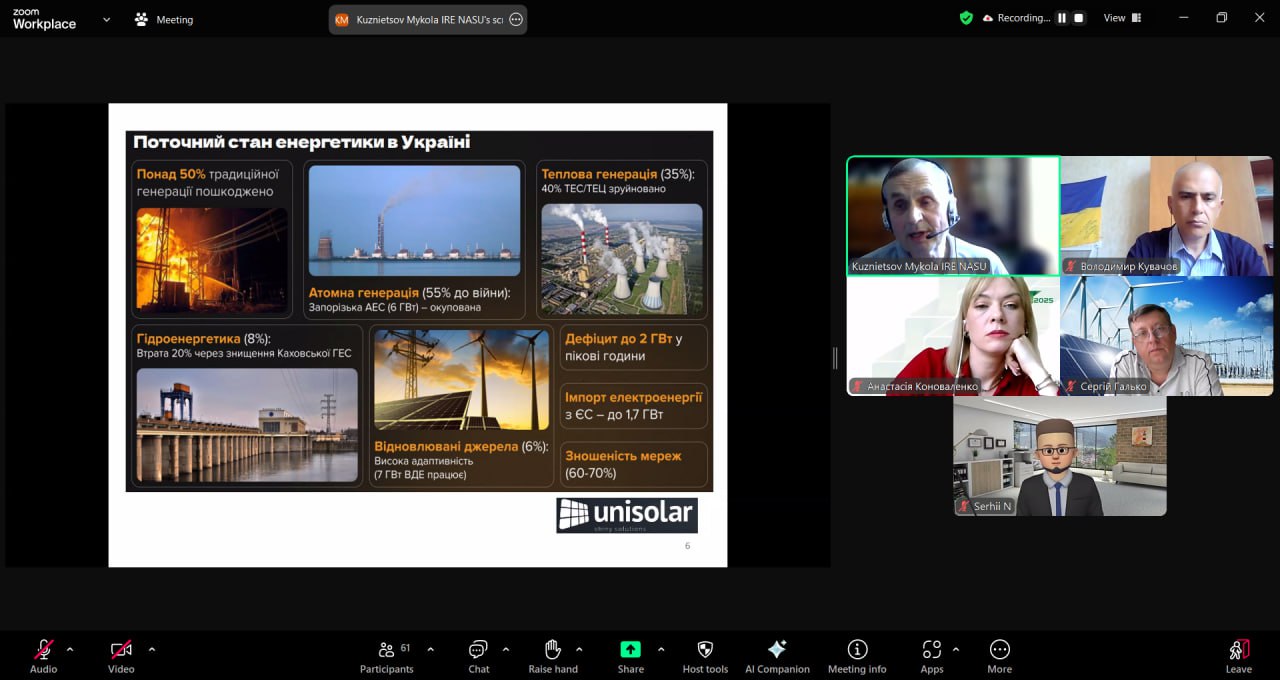Select Kuznietsov Mykola's video tile
This screenshot has height=680, width=1280.
coord(953,215)
